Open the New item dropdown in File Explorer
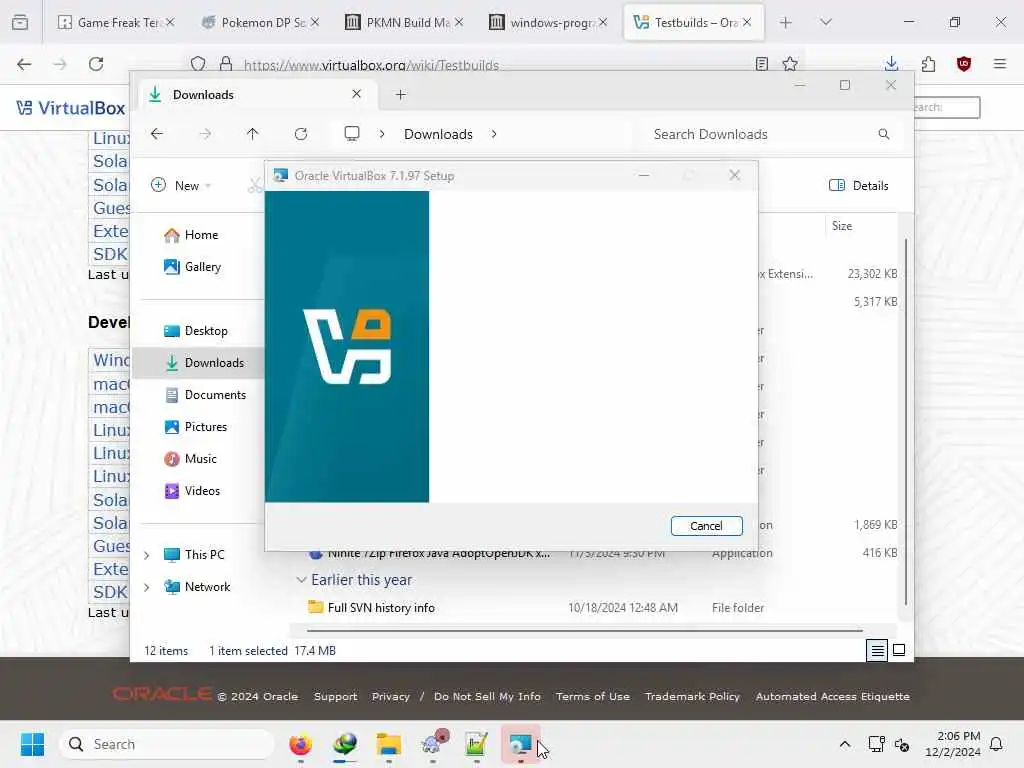Viewport: 1024px width, 768px height. pos(181,185)
